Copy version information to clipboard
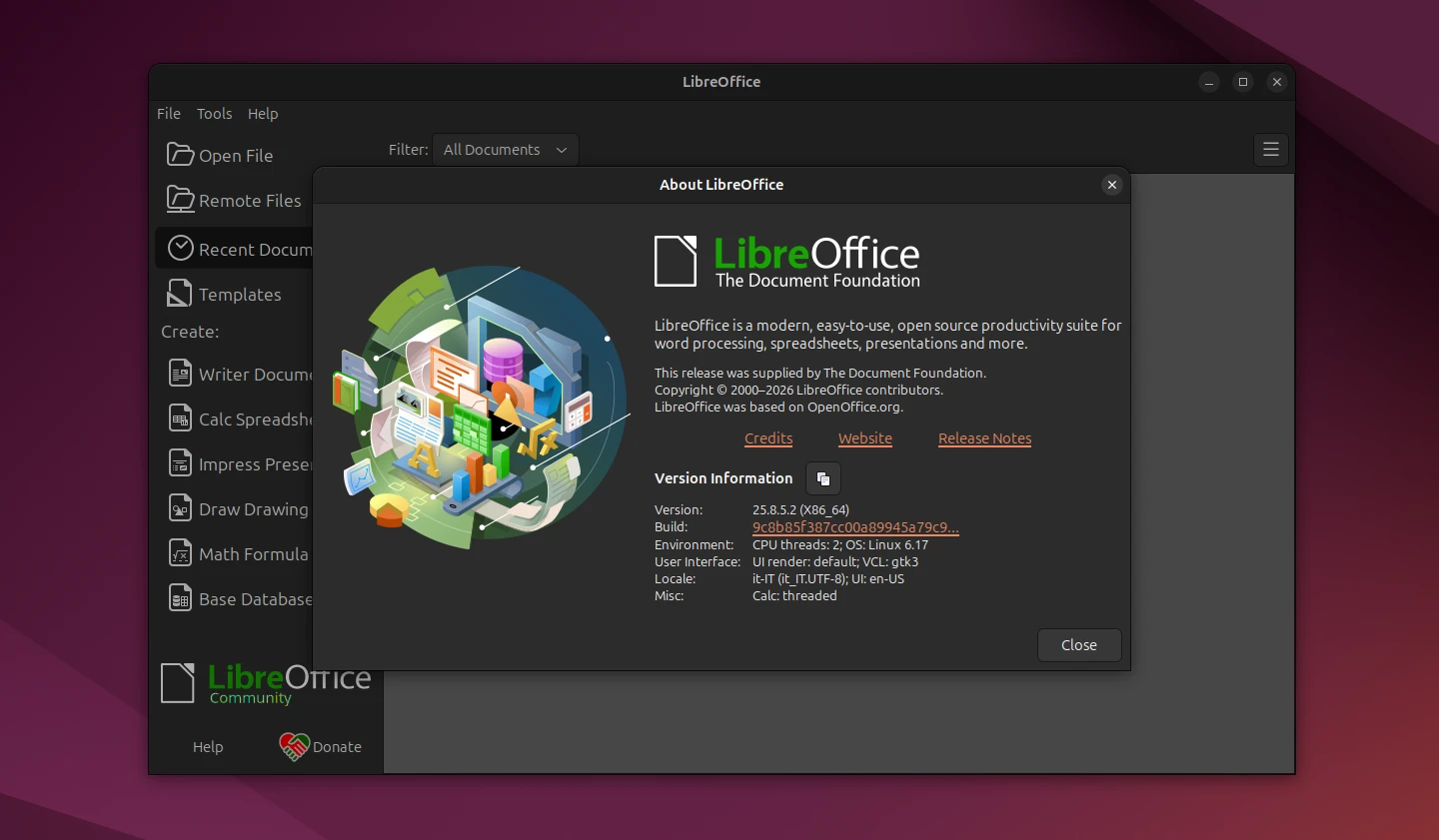Screen dimensions: 1439x840 822,478
